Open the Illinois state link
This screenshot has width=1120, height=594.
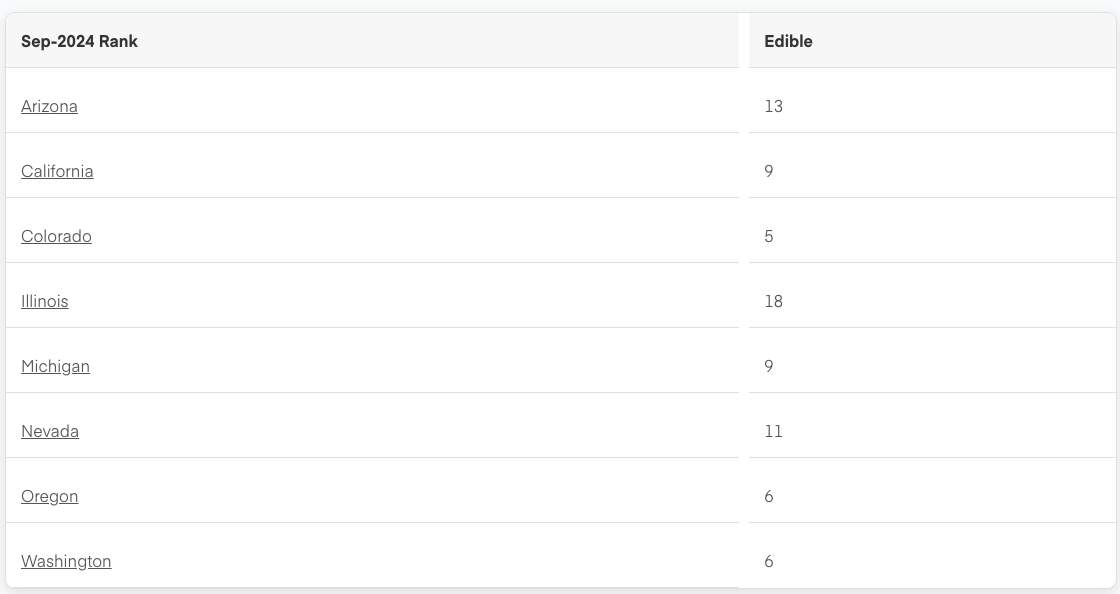click(44, 301)
